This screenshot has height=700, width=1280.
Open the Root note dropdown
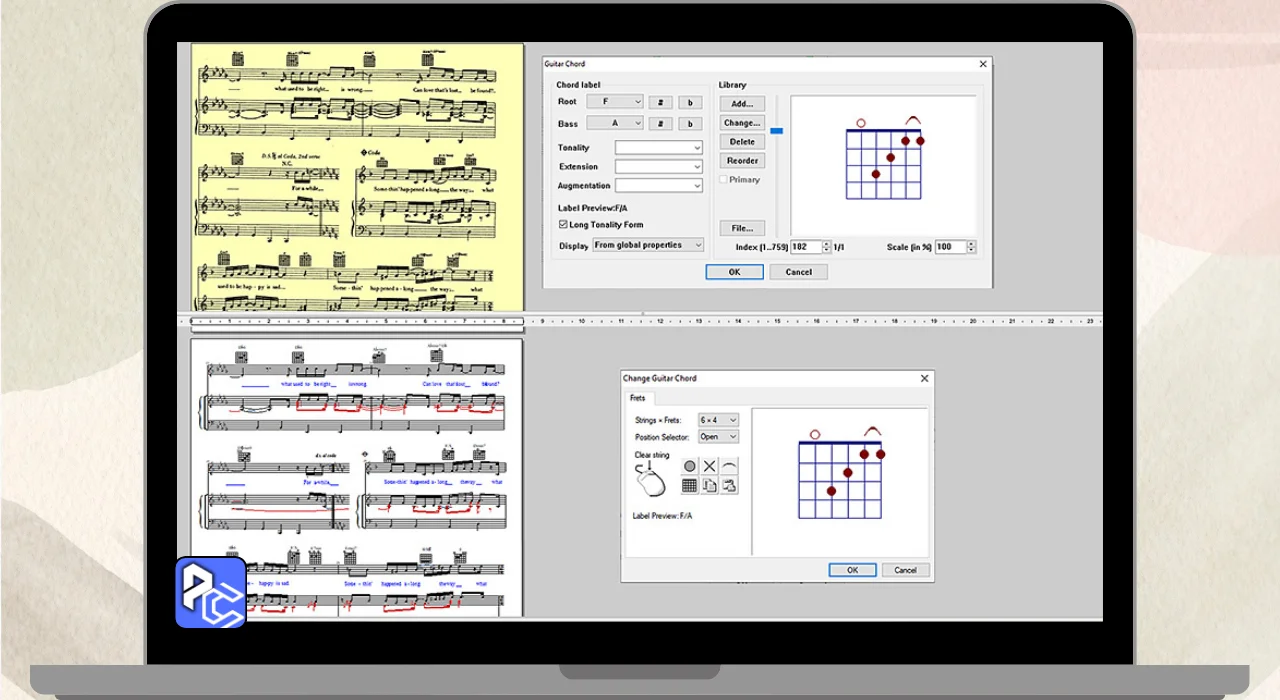click(x=615, y=102)
